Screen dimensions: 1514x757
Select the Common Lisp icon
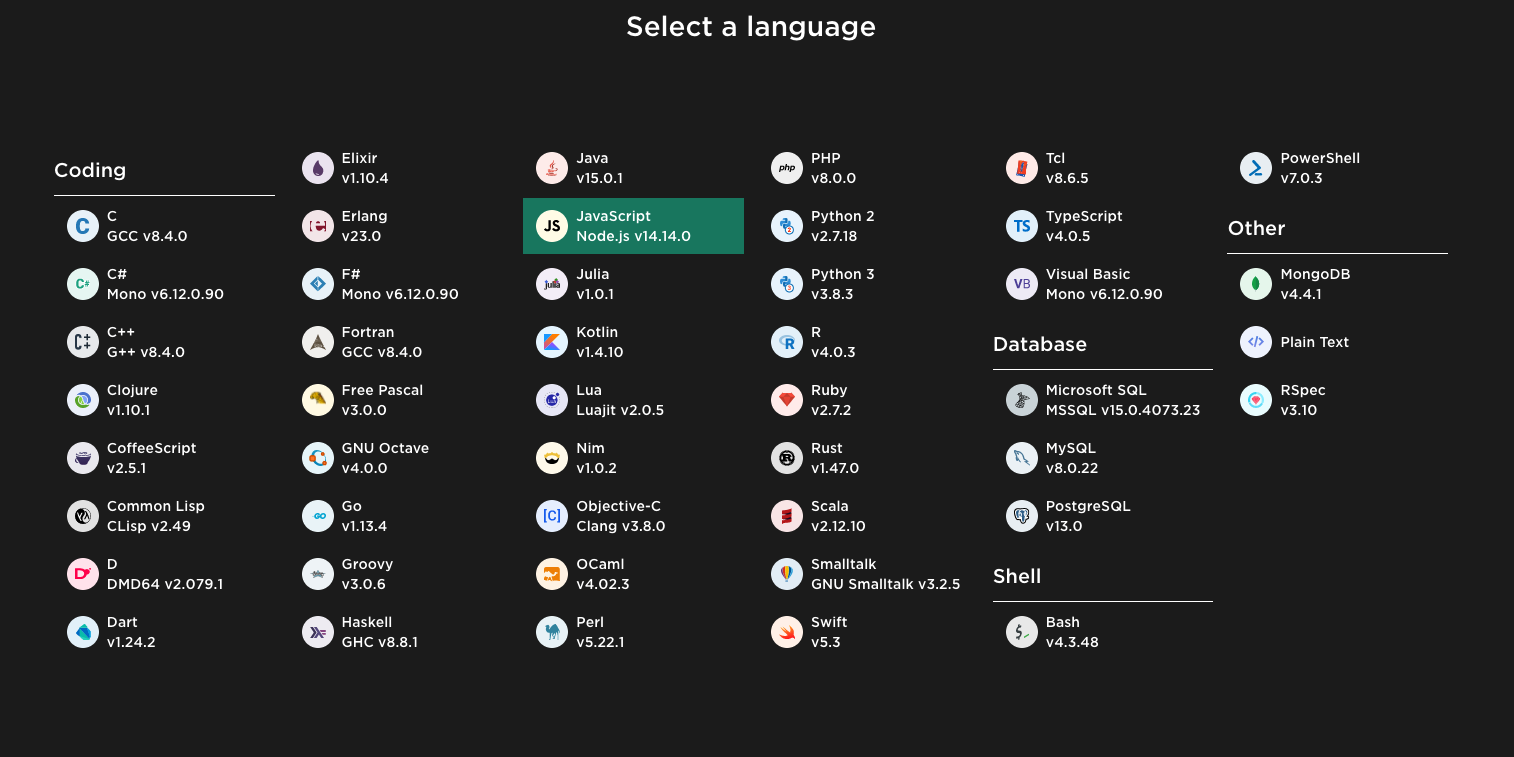coord(83,516)
